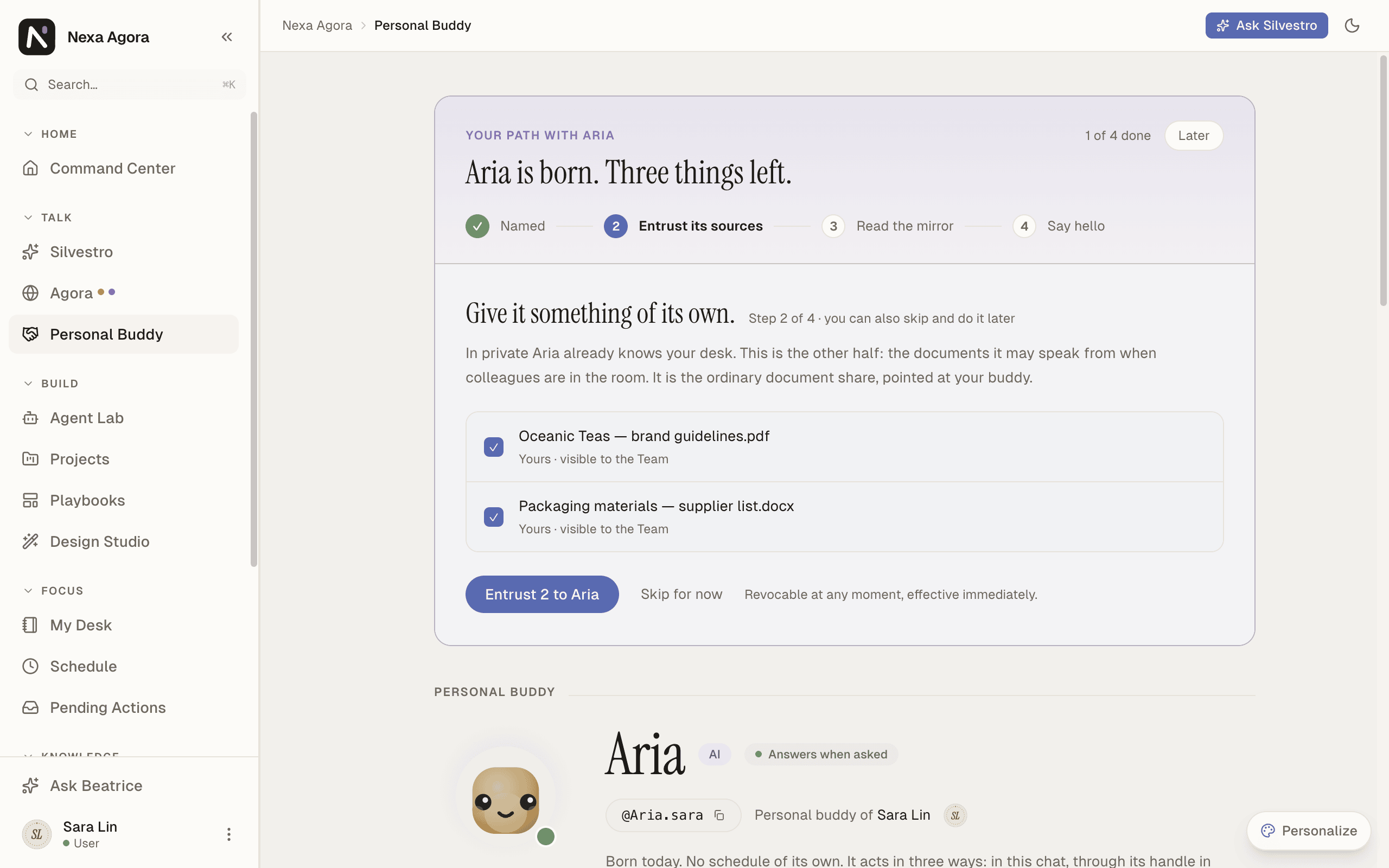Click Aria's avatar image
The height and width of the screenshot is (868, 1389).
505,799
